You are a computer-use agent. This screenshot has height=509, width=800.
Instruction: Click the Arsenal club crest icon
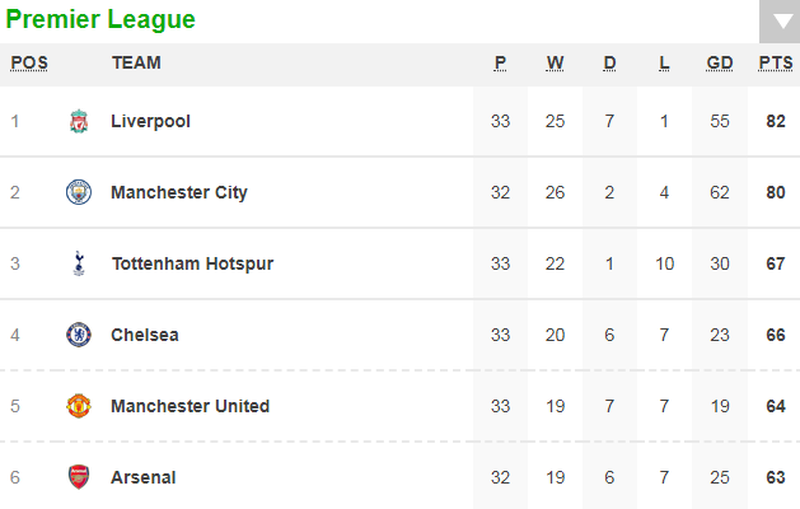tap(78, 477)
